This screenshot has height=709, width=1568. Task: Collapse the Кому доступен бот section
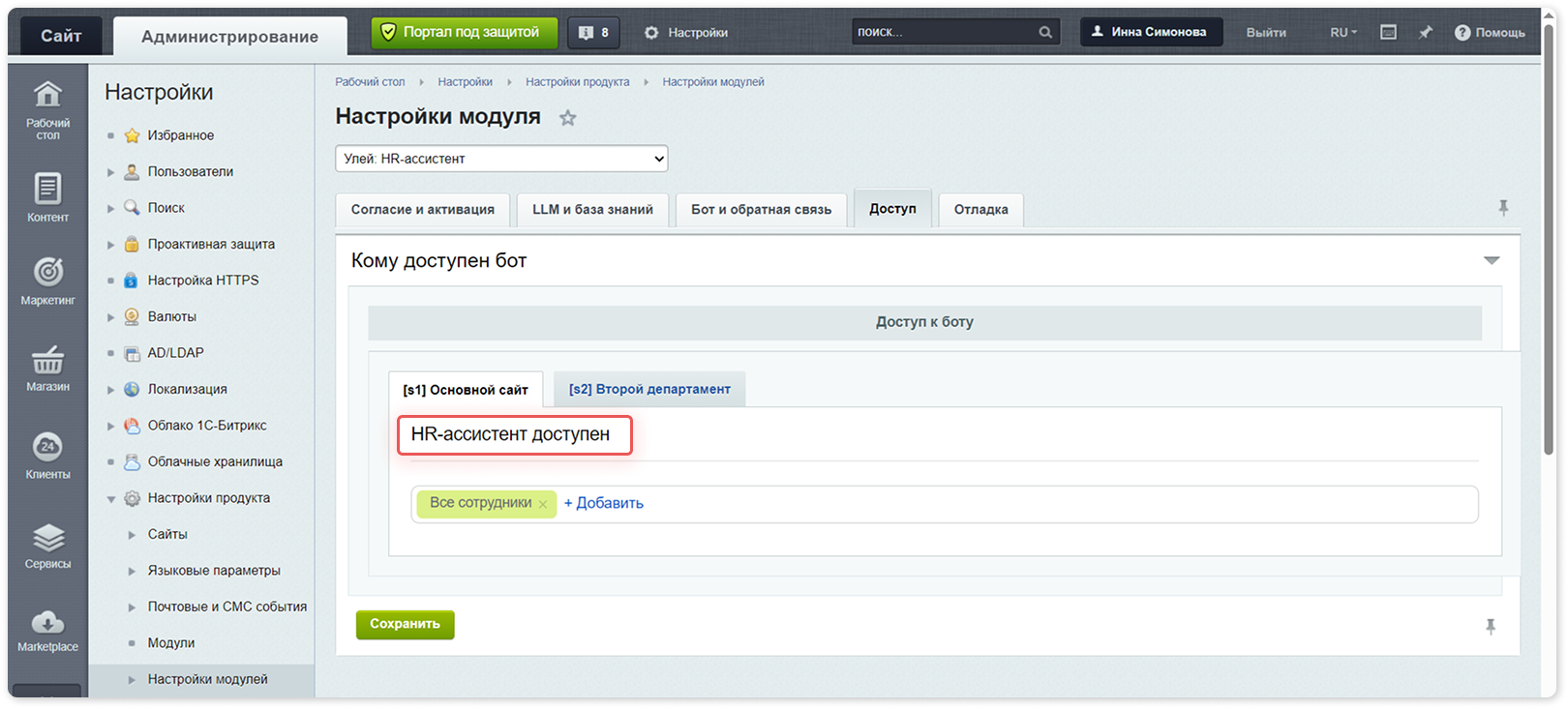(x=1492, y=260)
